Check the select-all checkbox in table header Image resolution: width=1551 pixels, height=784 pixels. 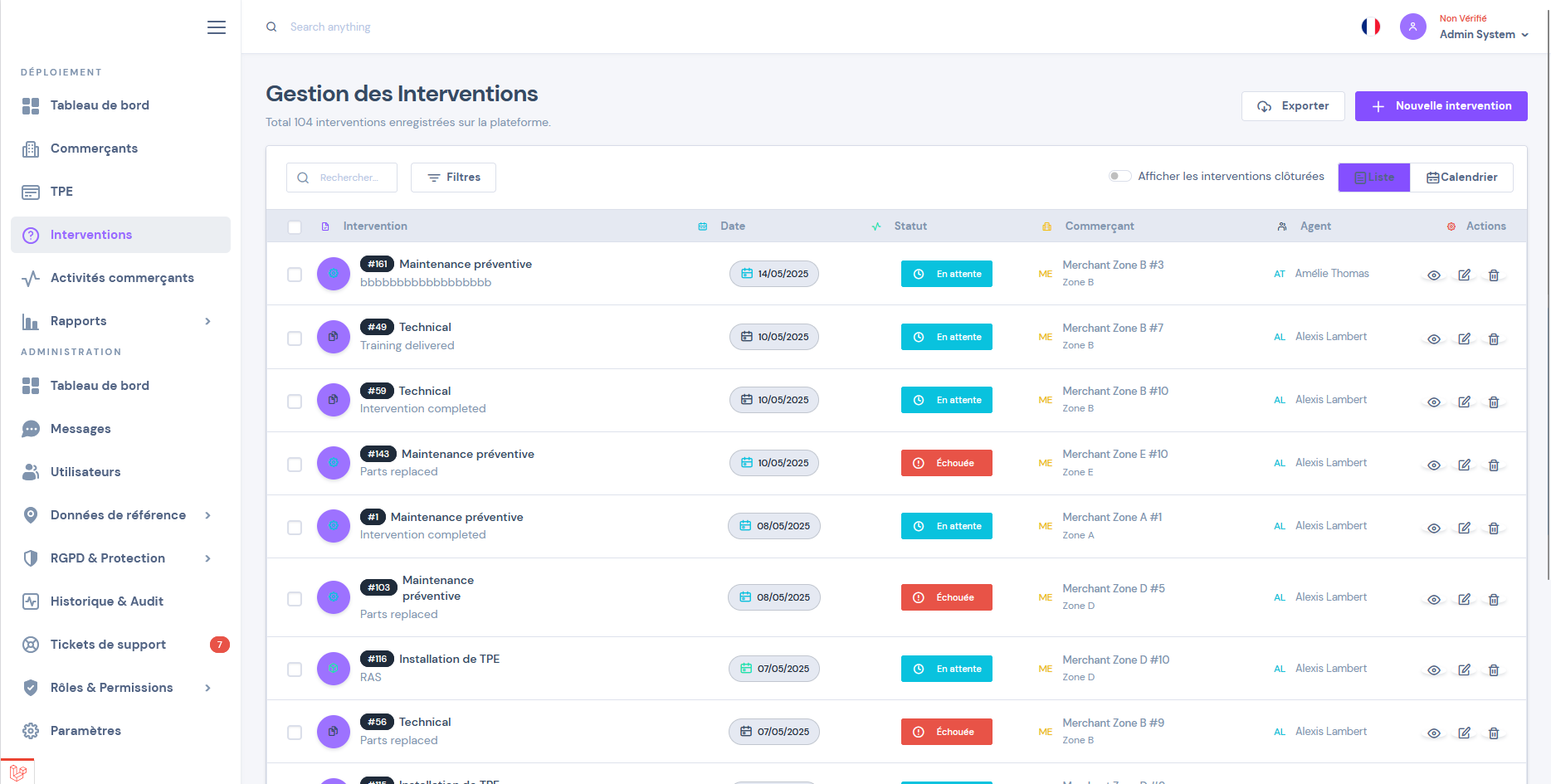295,226
